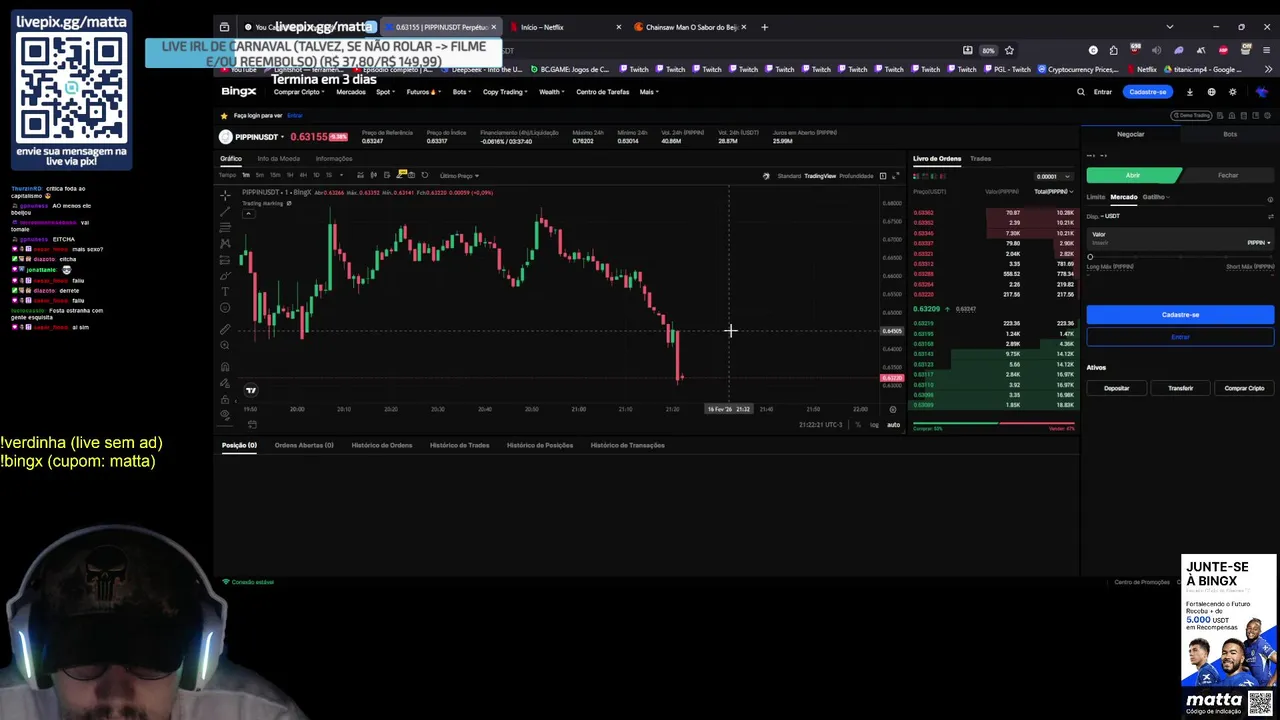The image size is (1280, 720).
Task: Click the TradingView logo on chart
Action: pos(251,390)
